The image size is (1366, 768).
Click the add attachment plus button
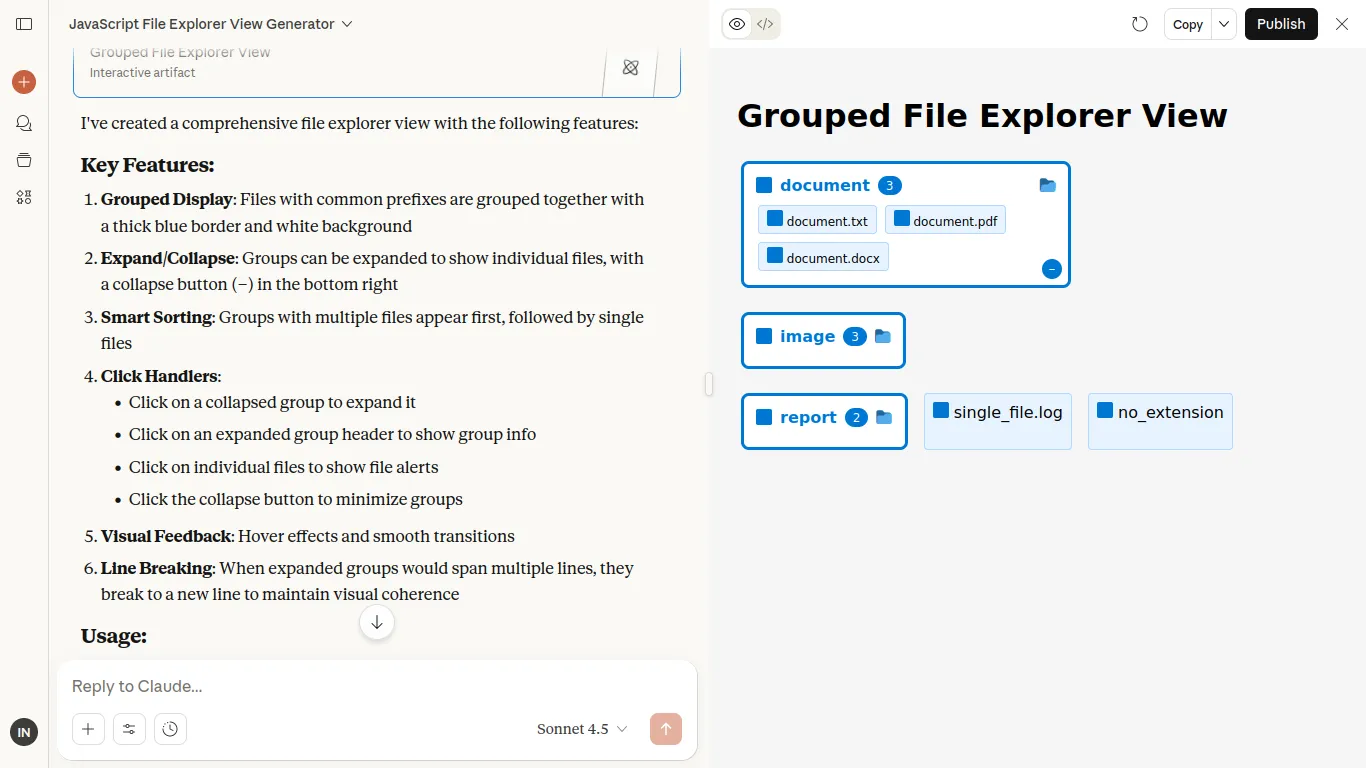(88, 729)
